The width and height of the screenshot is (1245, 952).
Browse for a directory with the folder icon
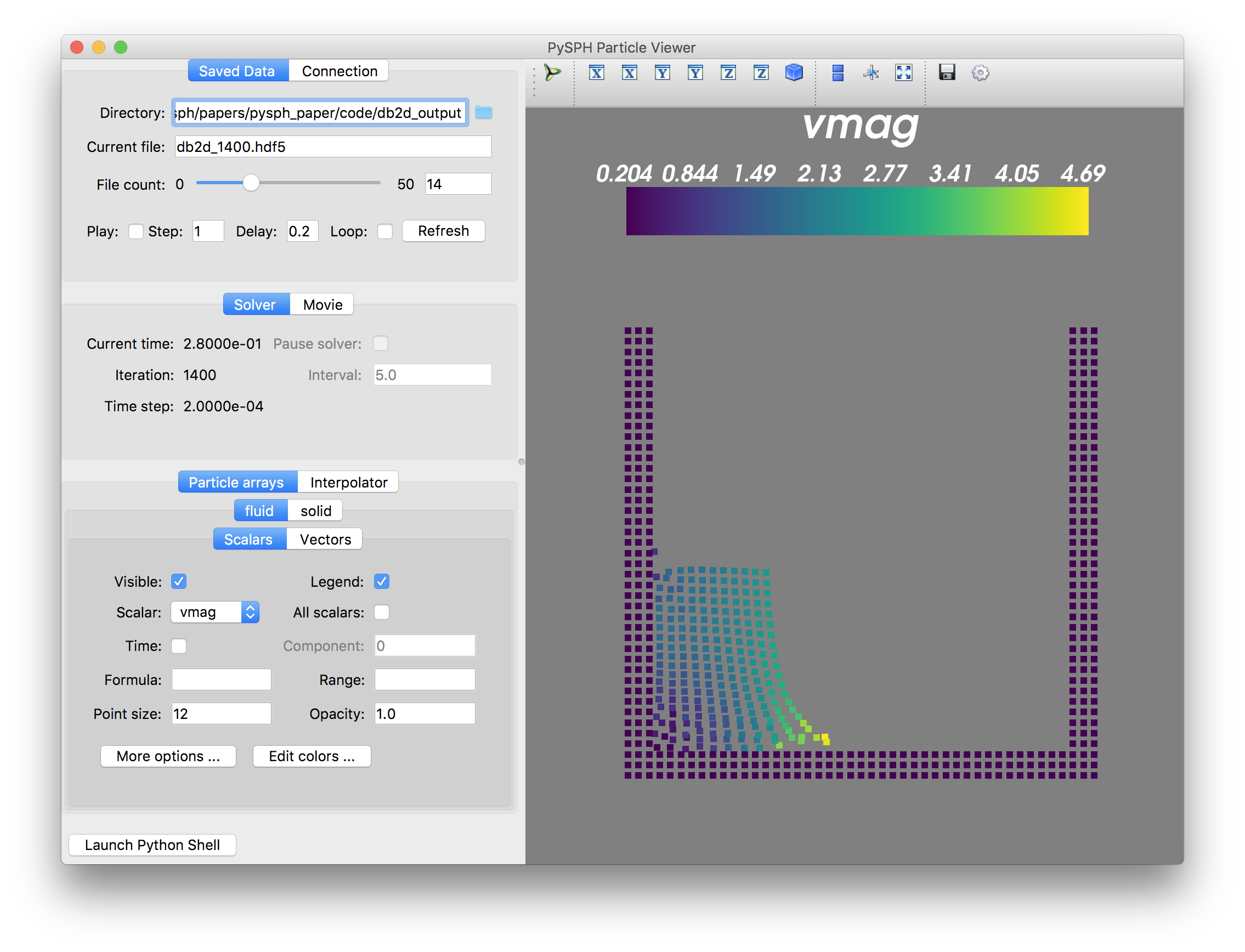pyautogui.click(x=483, y=112)
